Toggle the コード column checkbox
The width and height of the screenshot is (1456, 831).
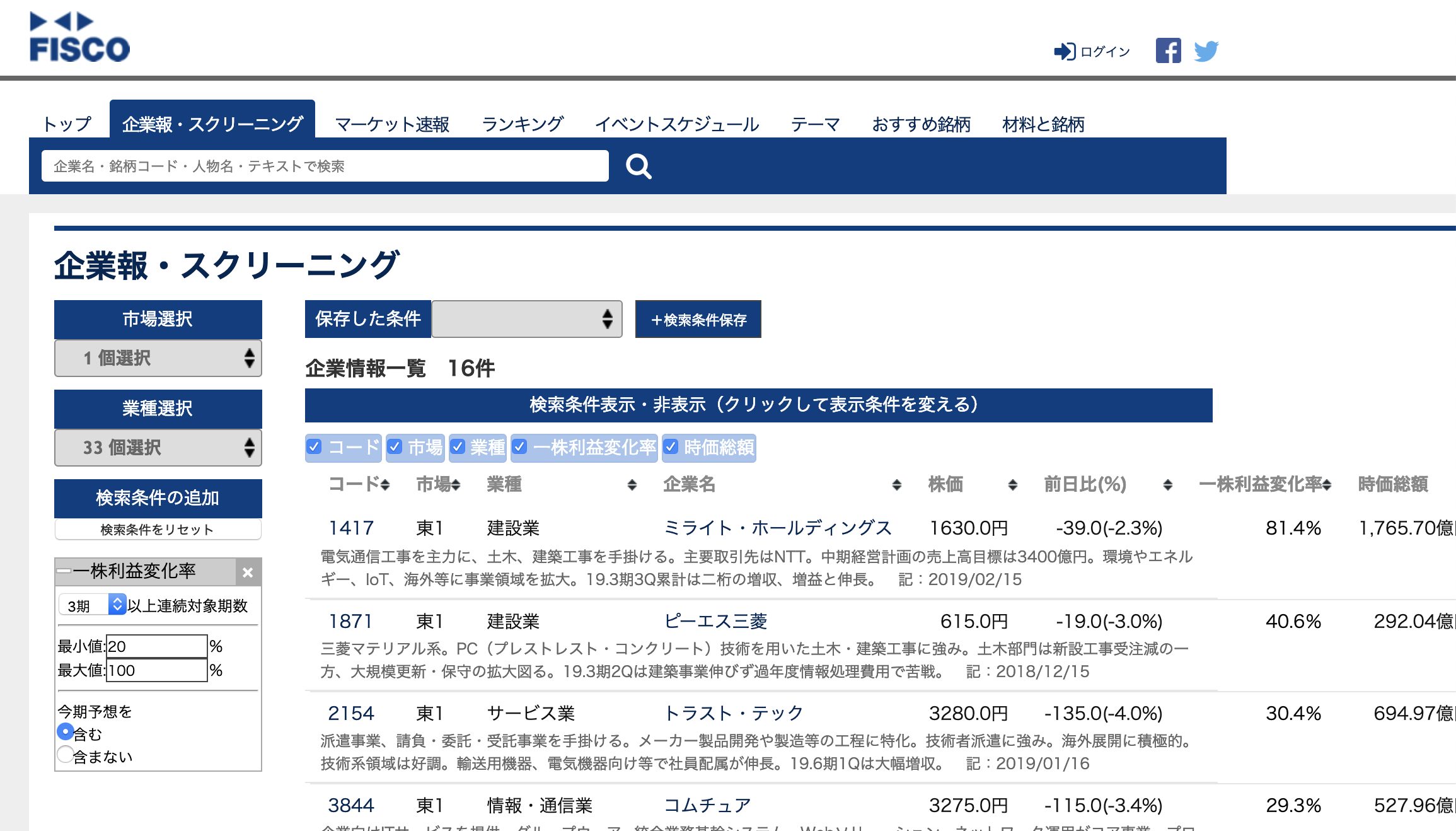pyautogui.click(x=314, y=447)
